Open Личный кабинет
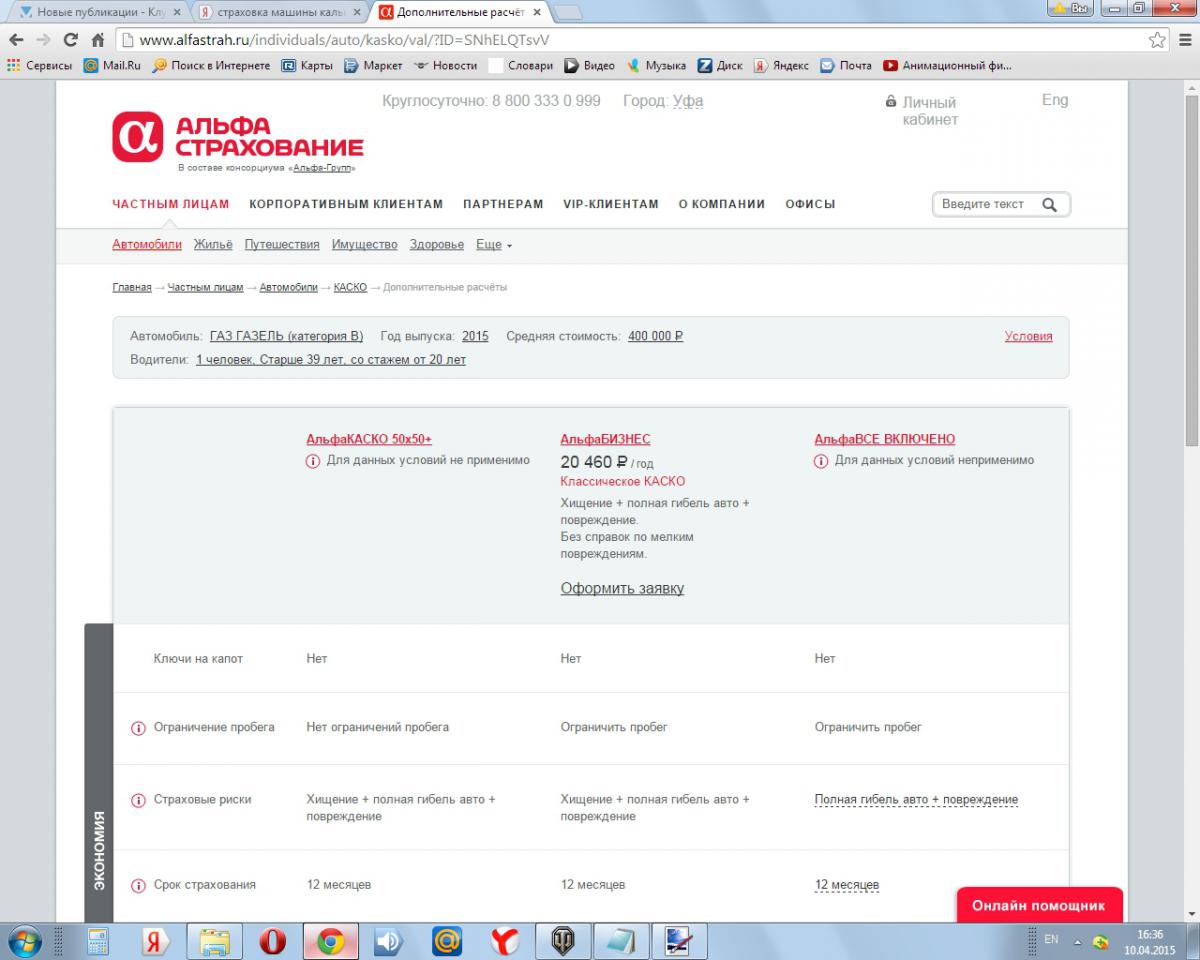Viewport: 1200px width, 960px height. click(x=922, y=111)
